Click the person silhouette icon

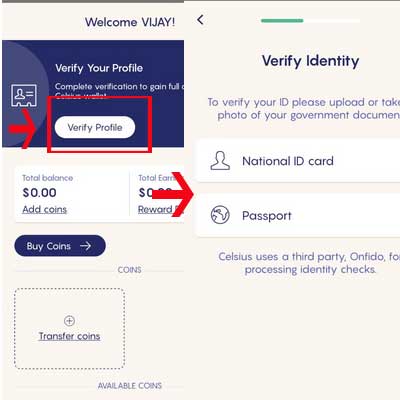pyautogui.click(x=220, y=161)
